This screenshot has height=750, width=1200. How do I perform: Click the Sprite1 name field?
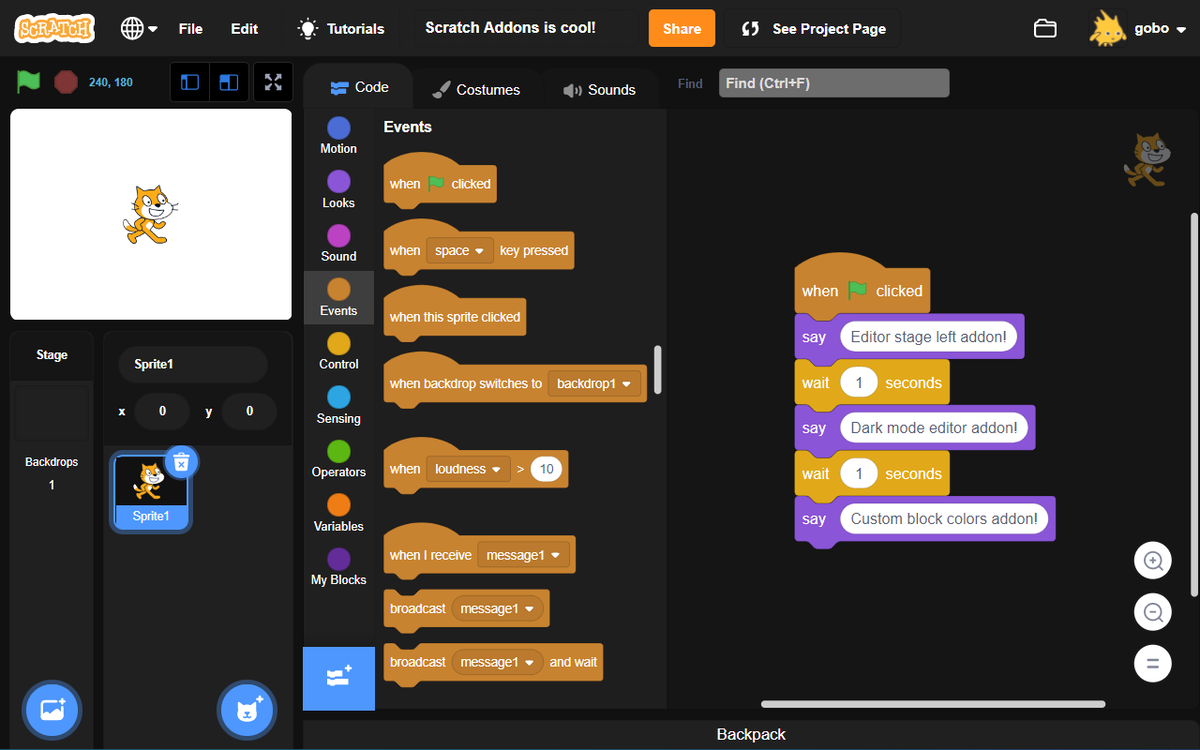[193, 365]
